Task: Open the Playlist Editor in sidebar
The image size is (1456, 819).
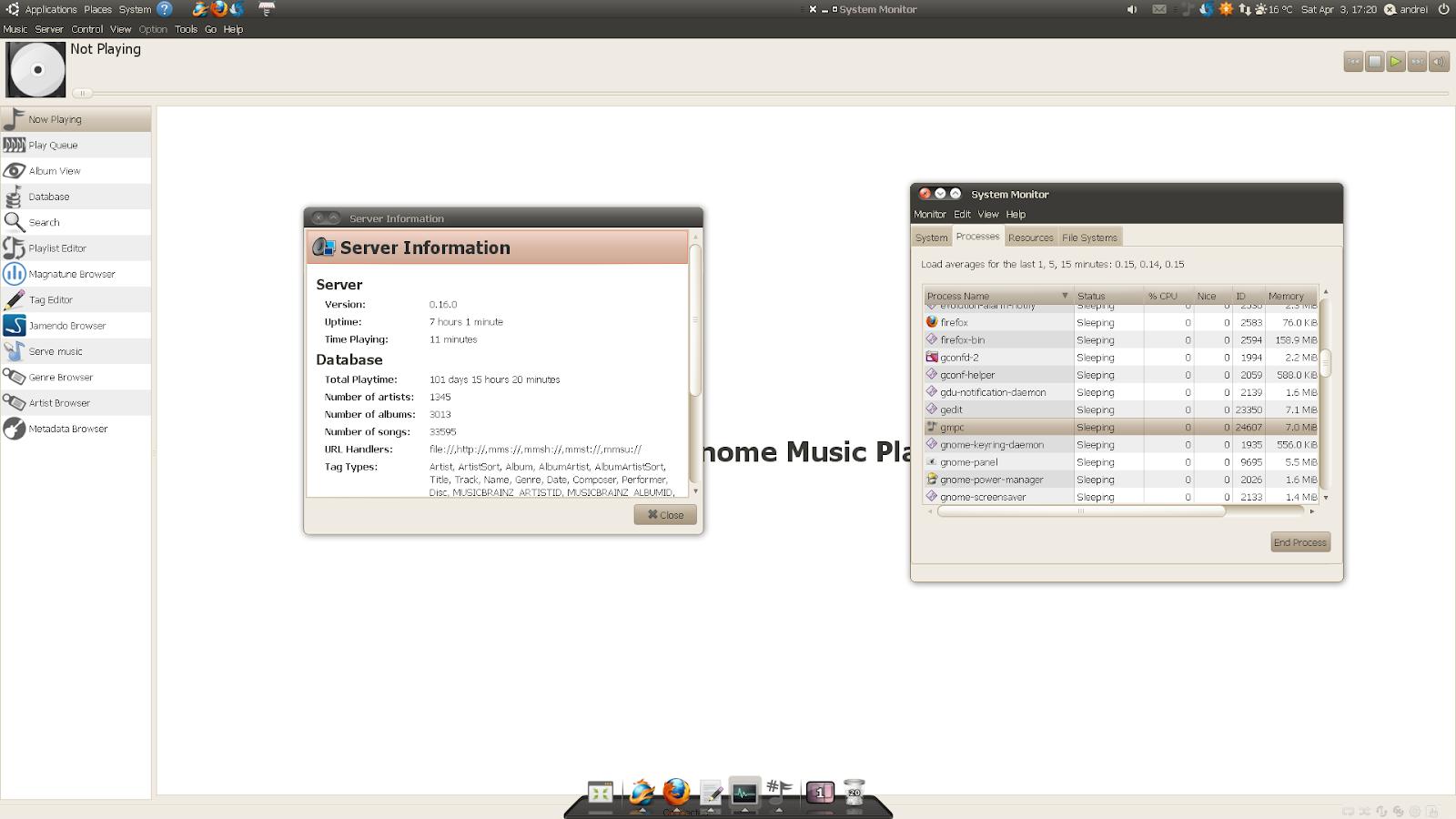Action: pyautogui.click(x=76, y=248)
